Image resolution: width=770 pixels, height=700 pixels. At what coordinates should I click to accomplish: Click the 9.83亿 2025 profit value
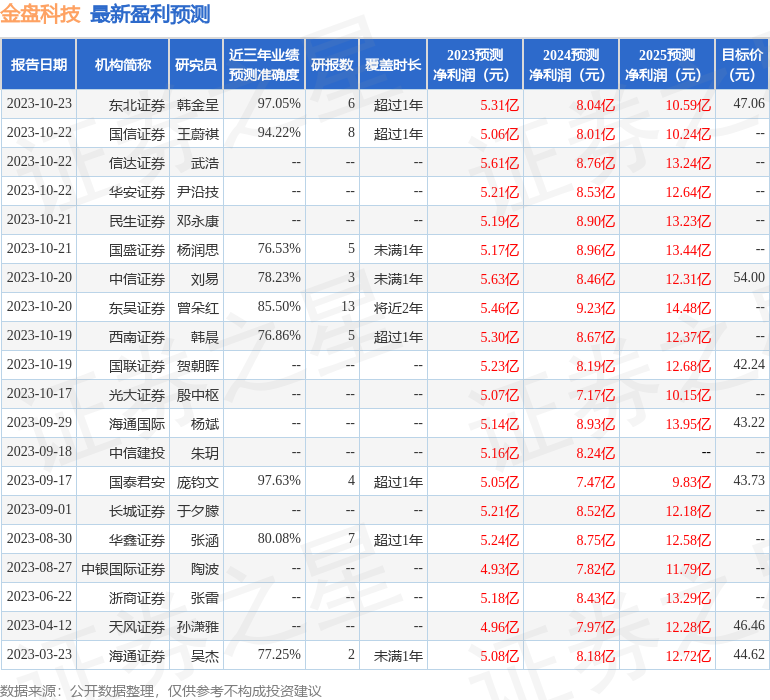(691, 482)
